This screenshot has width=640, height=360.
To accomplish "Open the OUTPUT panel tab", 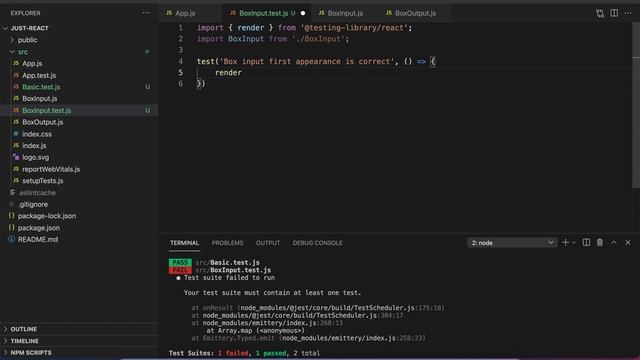I will 268,243.
